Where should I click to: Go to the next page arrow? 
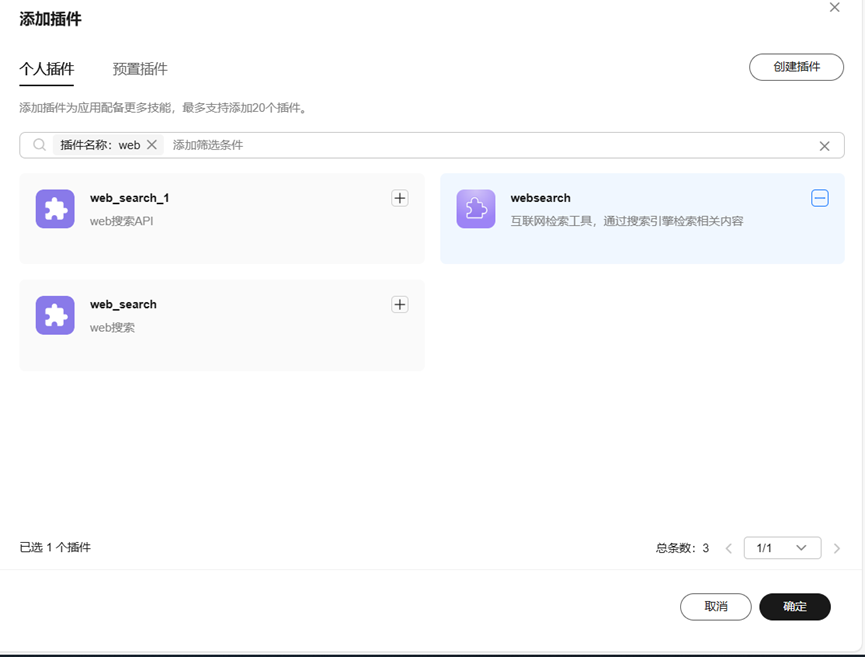pyautogui.click(x=837, y=548)
